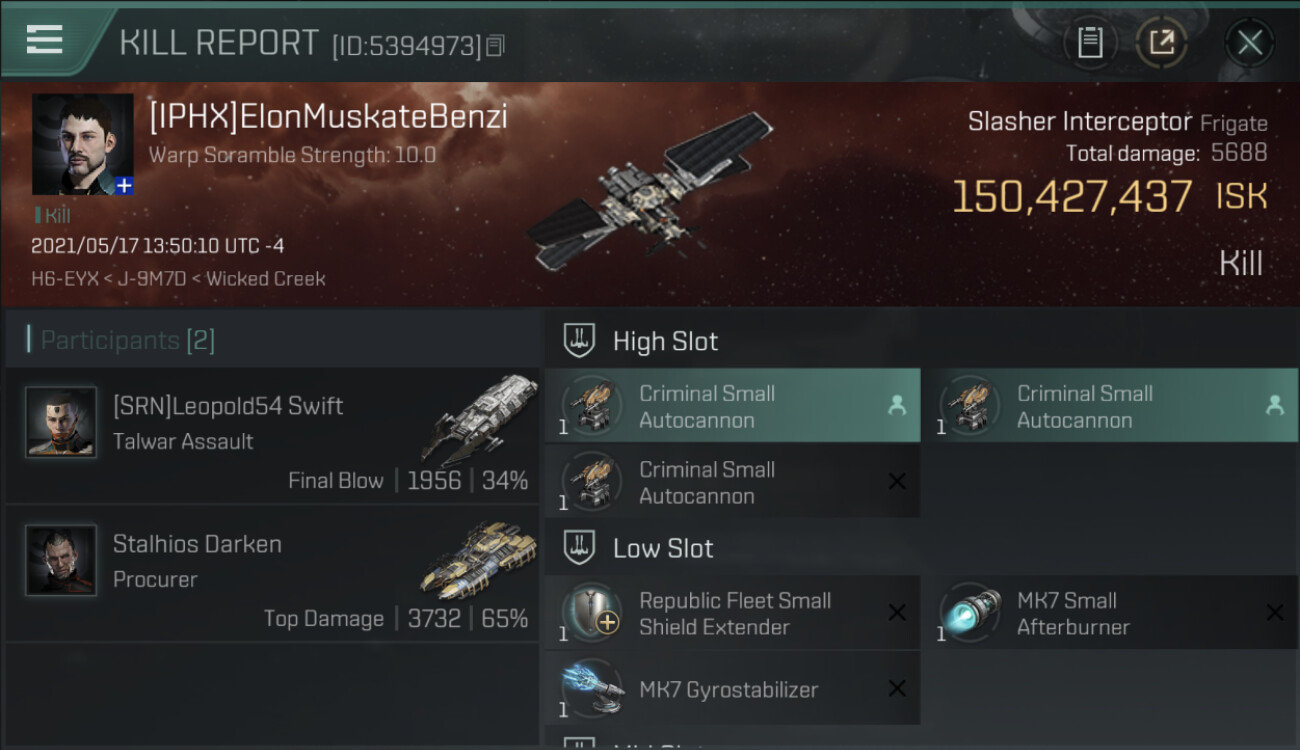Click the H6-EYX system location link
Image resolution: width=1300 pixels, height=750 pixels.
click(x=65, y=279)
